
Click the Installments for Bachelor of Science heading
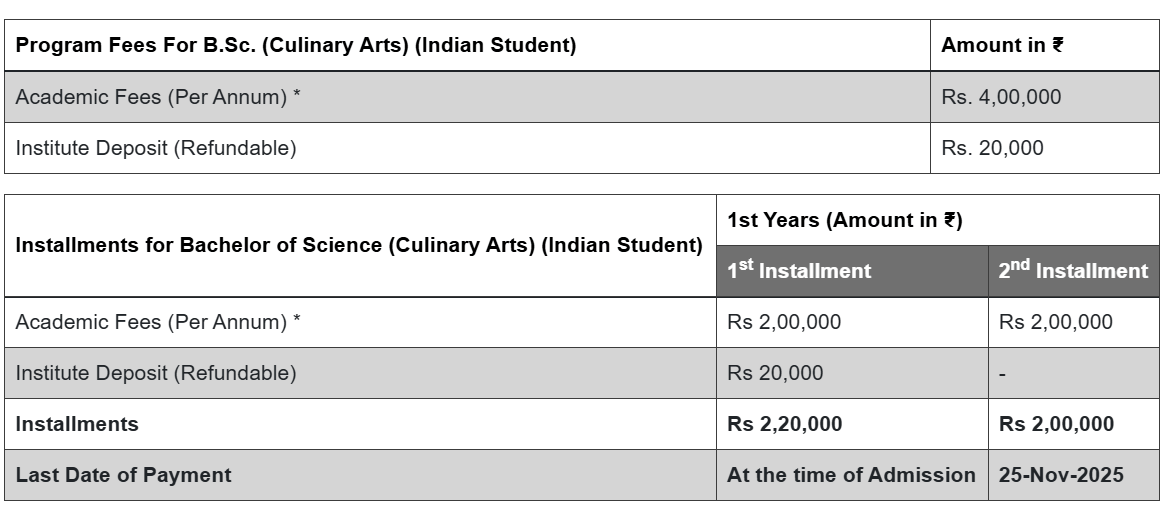(x=360, y=246)
